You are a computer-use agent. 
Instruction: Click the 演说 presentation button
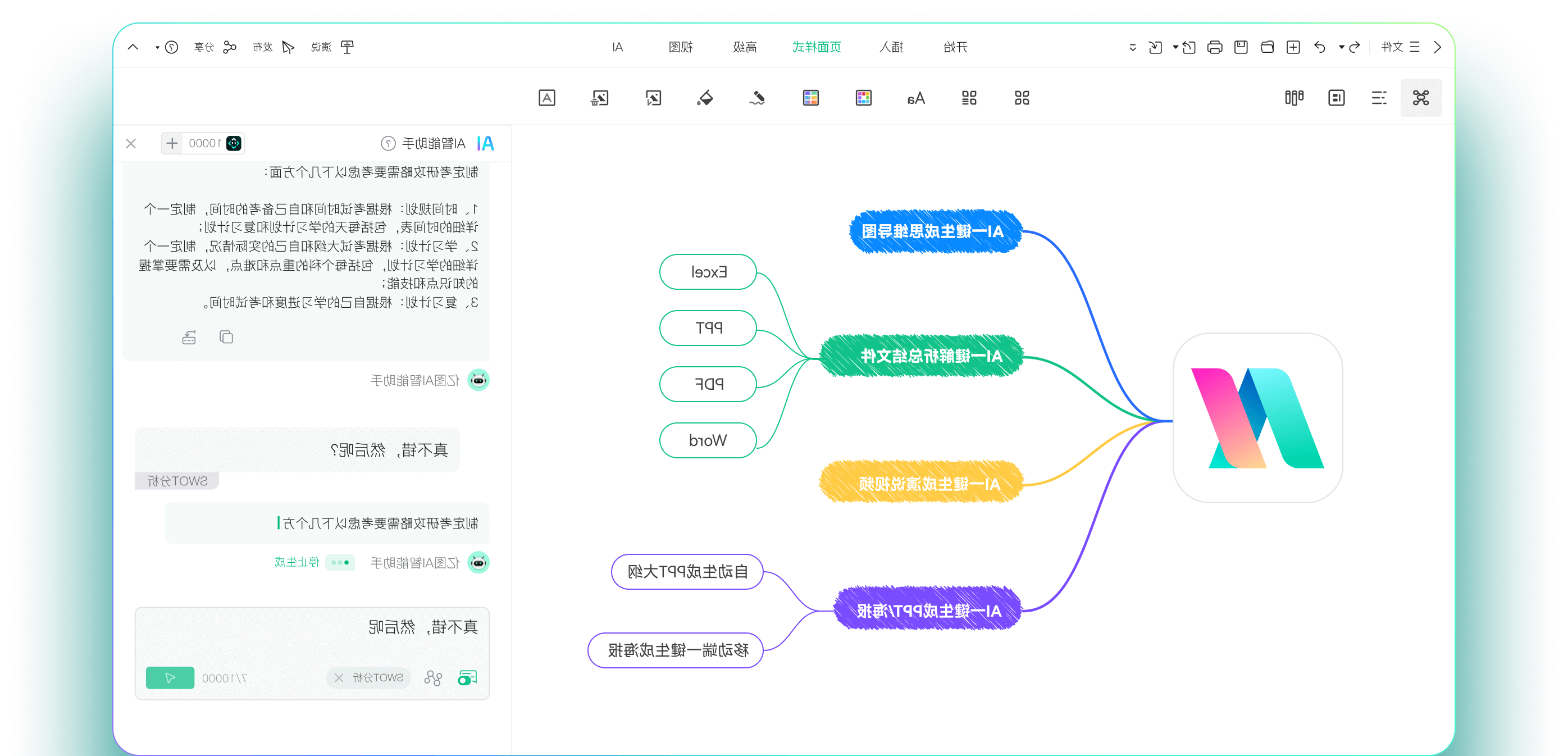click(x=332, y=47)
